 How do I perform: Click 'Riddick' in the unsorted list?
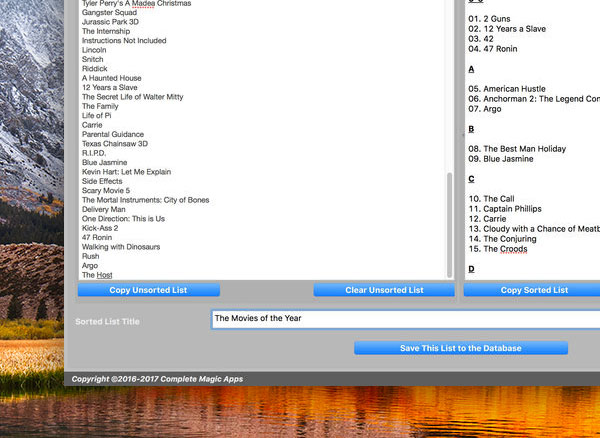95,69
